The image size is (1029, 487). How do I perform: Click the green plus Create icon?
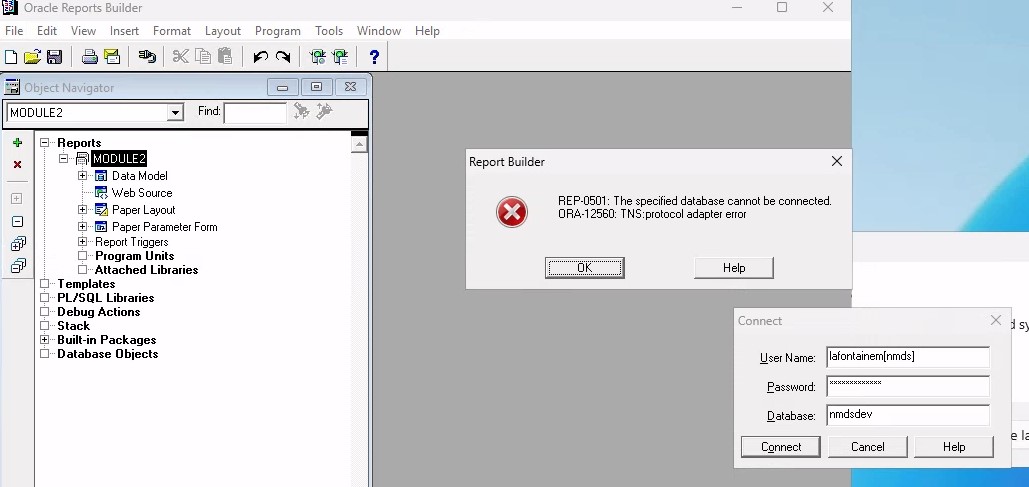click(x=17, y=143)
